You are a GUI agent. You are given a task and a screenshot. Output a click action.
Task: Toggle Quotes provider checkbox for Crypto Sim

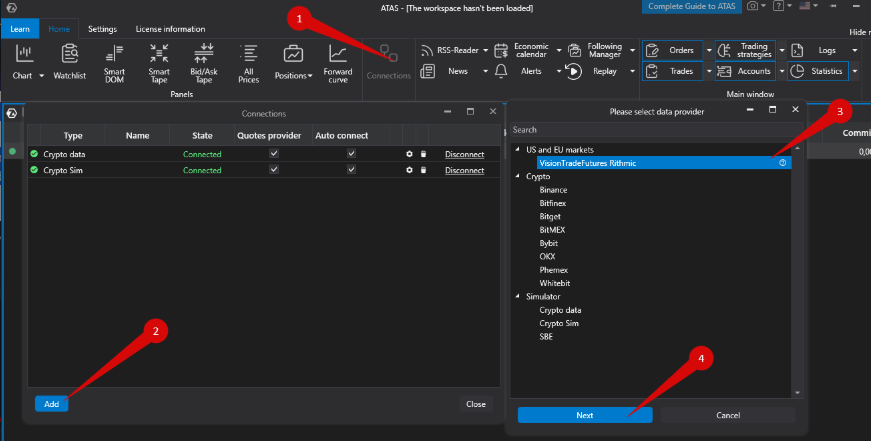pos(274,169)
